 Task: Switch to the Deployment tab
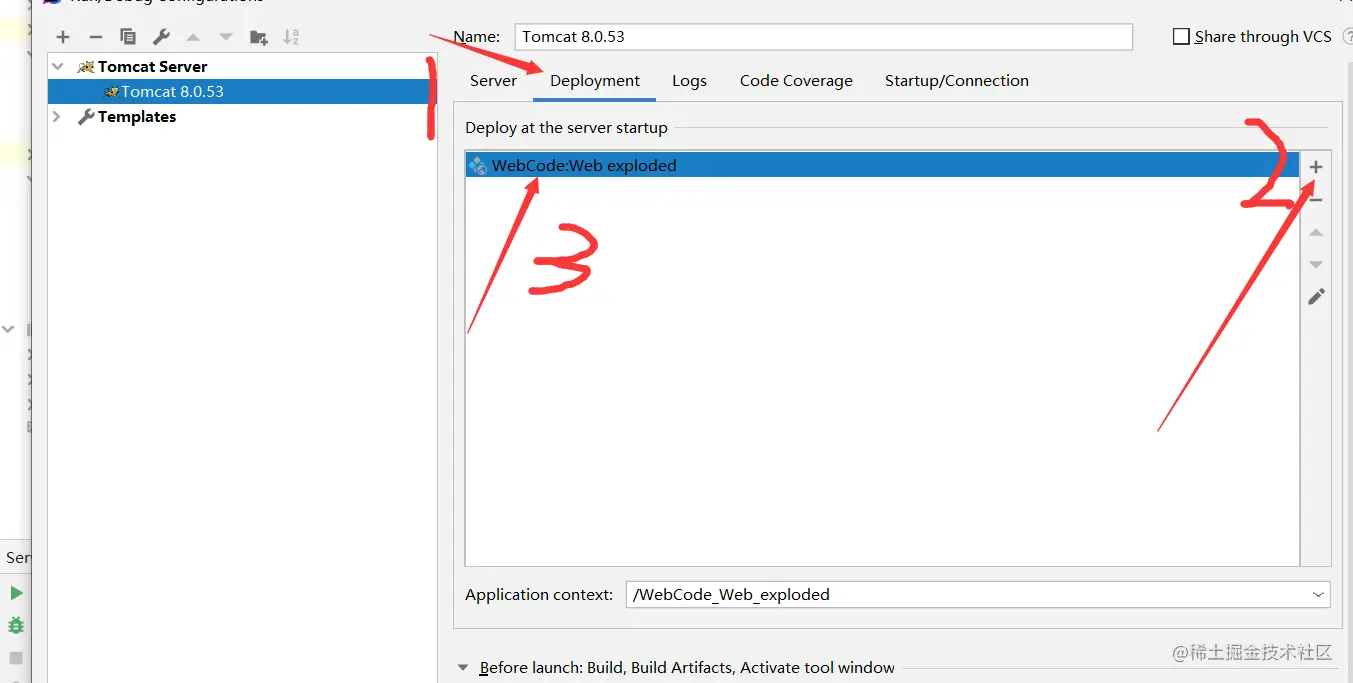595,81
